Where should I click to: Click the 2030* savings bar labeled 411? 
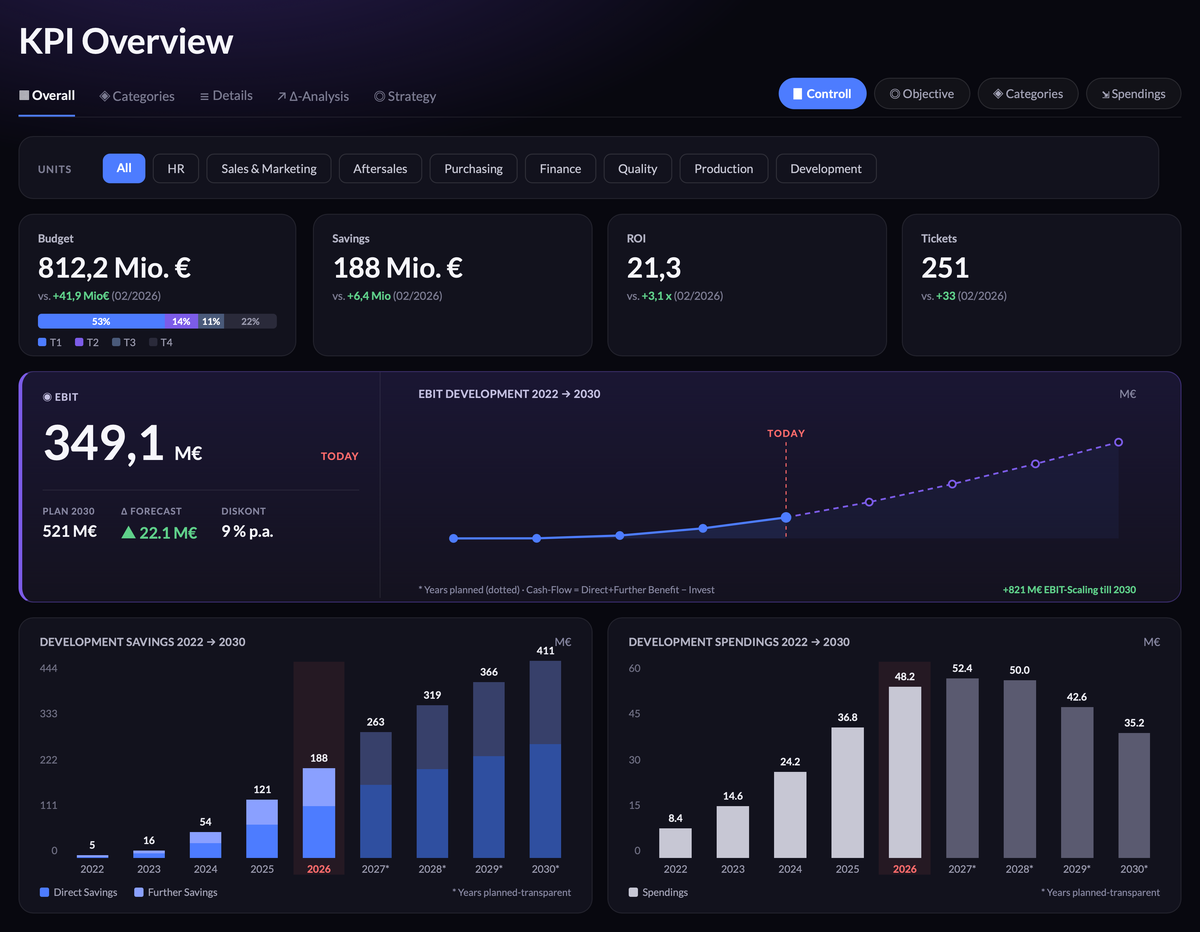(x=545, y=759)
